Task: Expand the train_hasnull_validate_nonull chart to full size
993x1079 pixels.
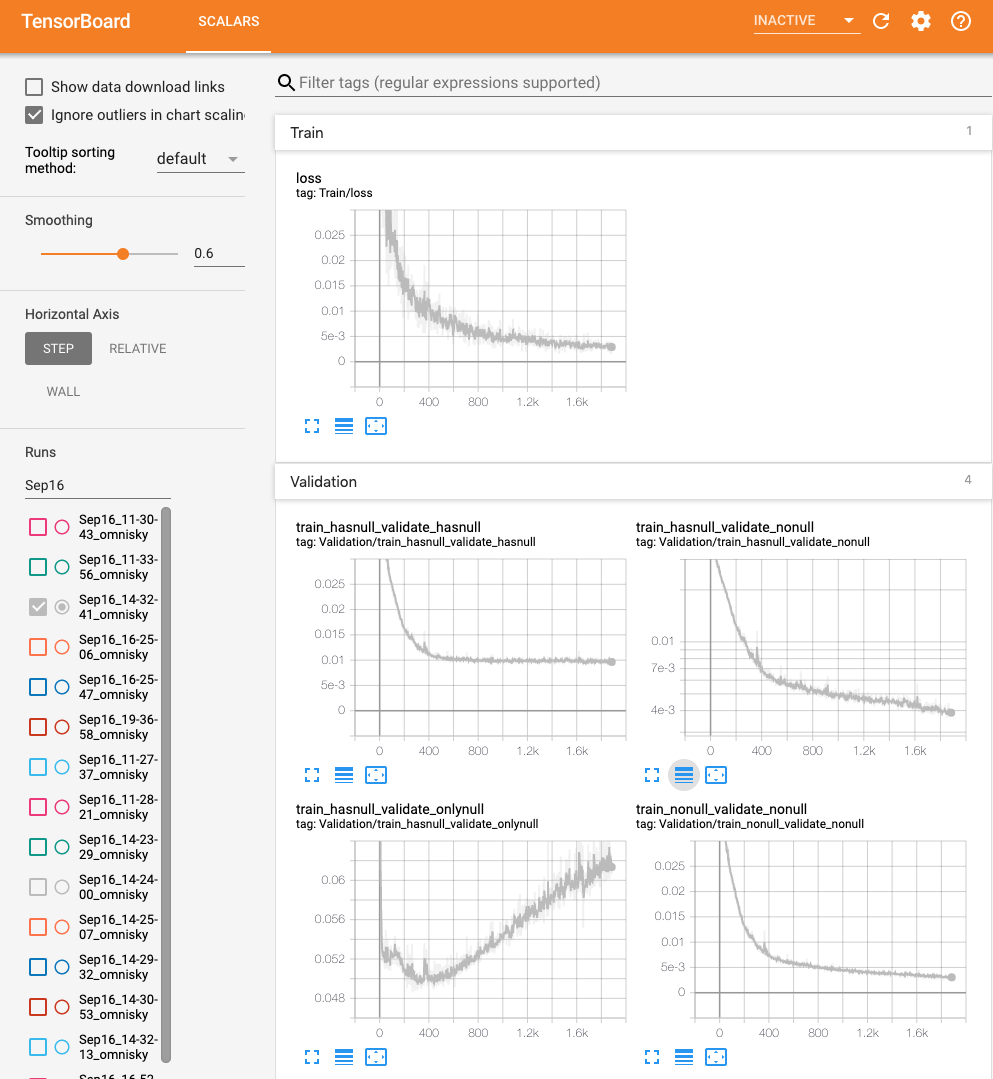Action: [x=652, y=776]
